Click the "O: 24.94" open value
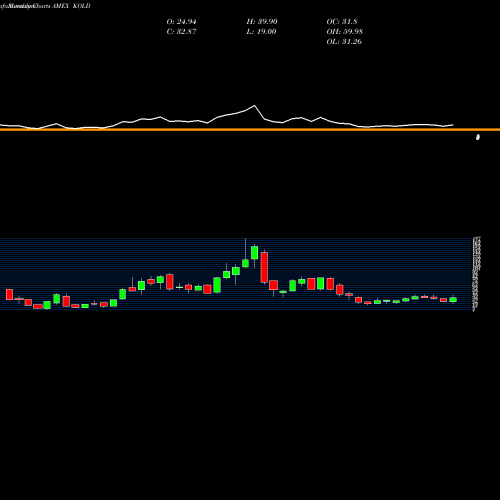The height and width of the screenshot is (500, 500). [181, 22]
